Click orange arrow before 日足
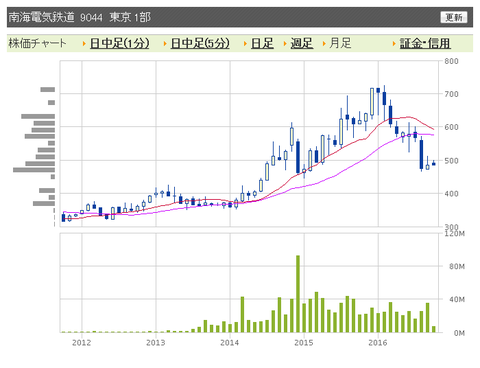This screenshot has height=368, width=480. click(x=245, y=44)
